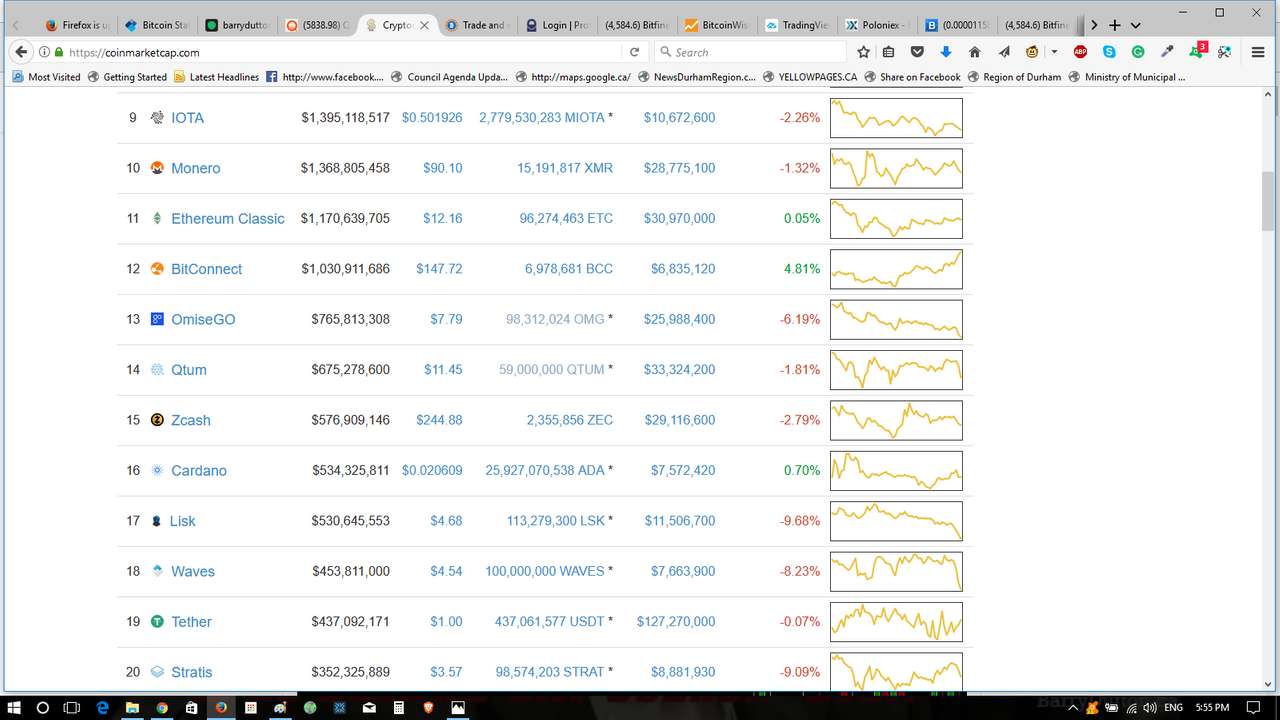1280x720 pixels.
Task: Show bookmarks library icon
Action: coord(889,52)
